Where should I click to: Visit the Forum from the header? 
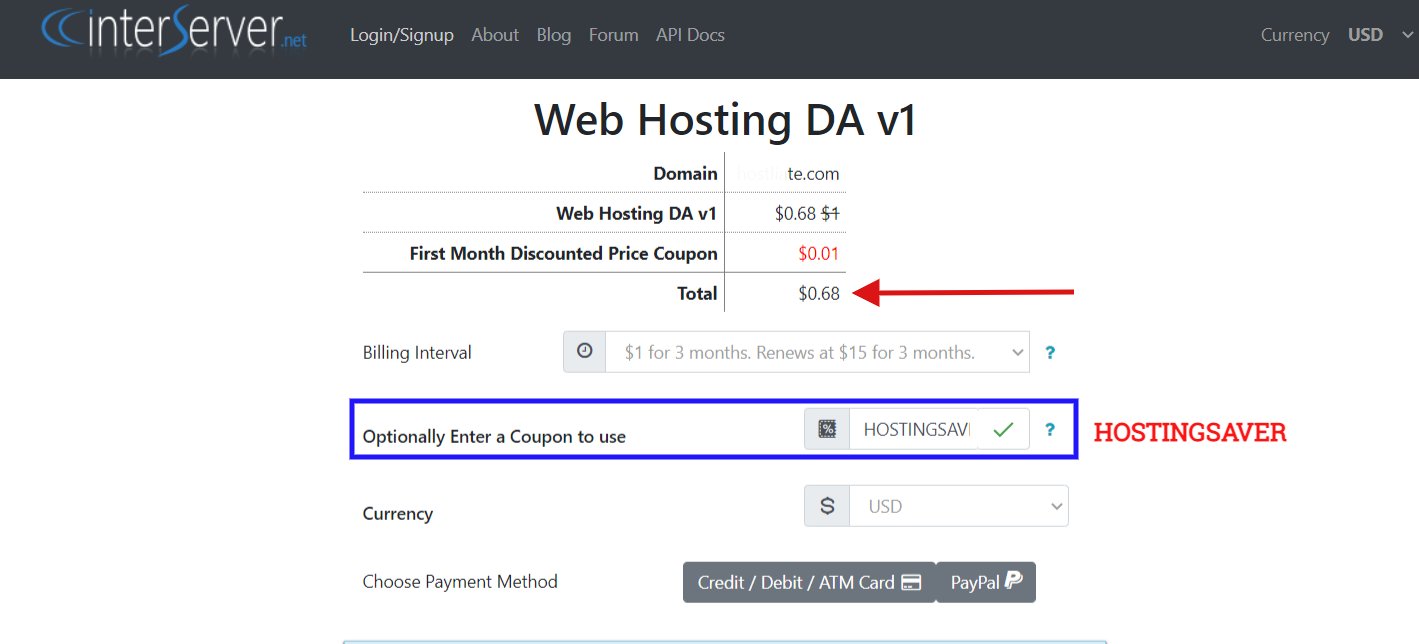613,35
